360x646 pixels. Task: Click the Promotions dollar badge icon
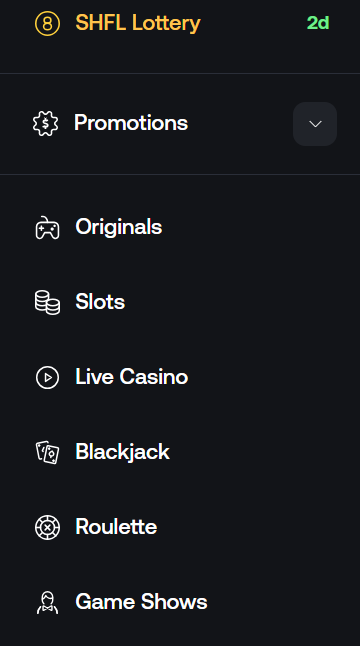click(x=46, y=124)
